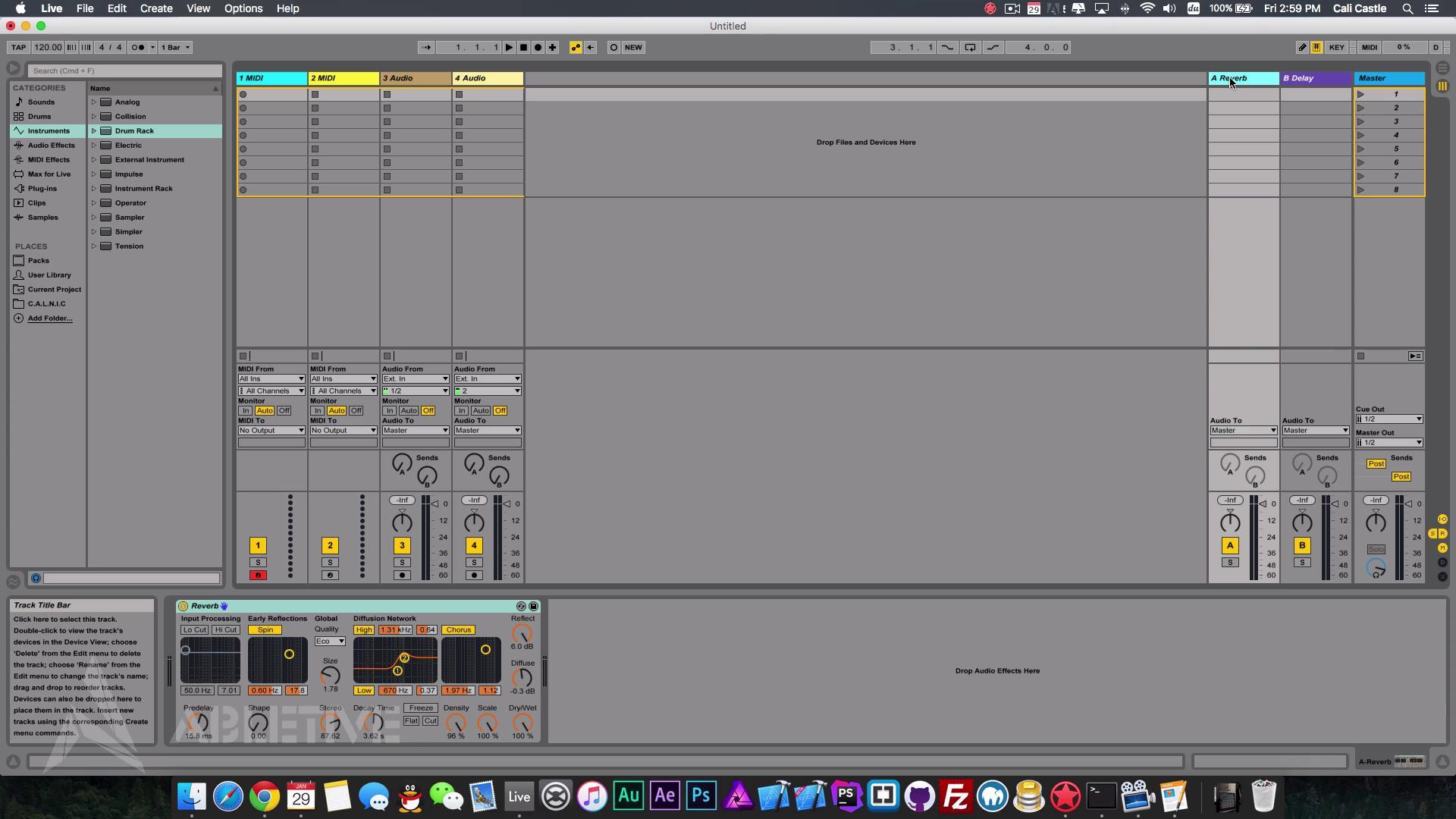The width and height of the screenshot is (1456, 819).
Task: Deactivate track 1 MIDI activator
Action: point(258,545)
